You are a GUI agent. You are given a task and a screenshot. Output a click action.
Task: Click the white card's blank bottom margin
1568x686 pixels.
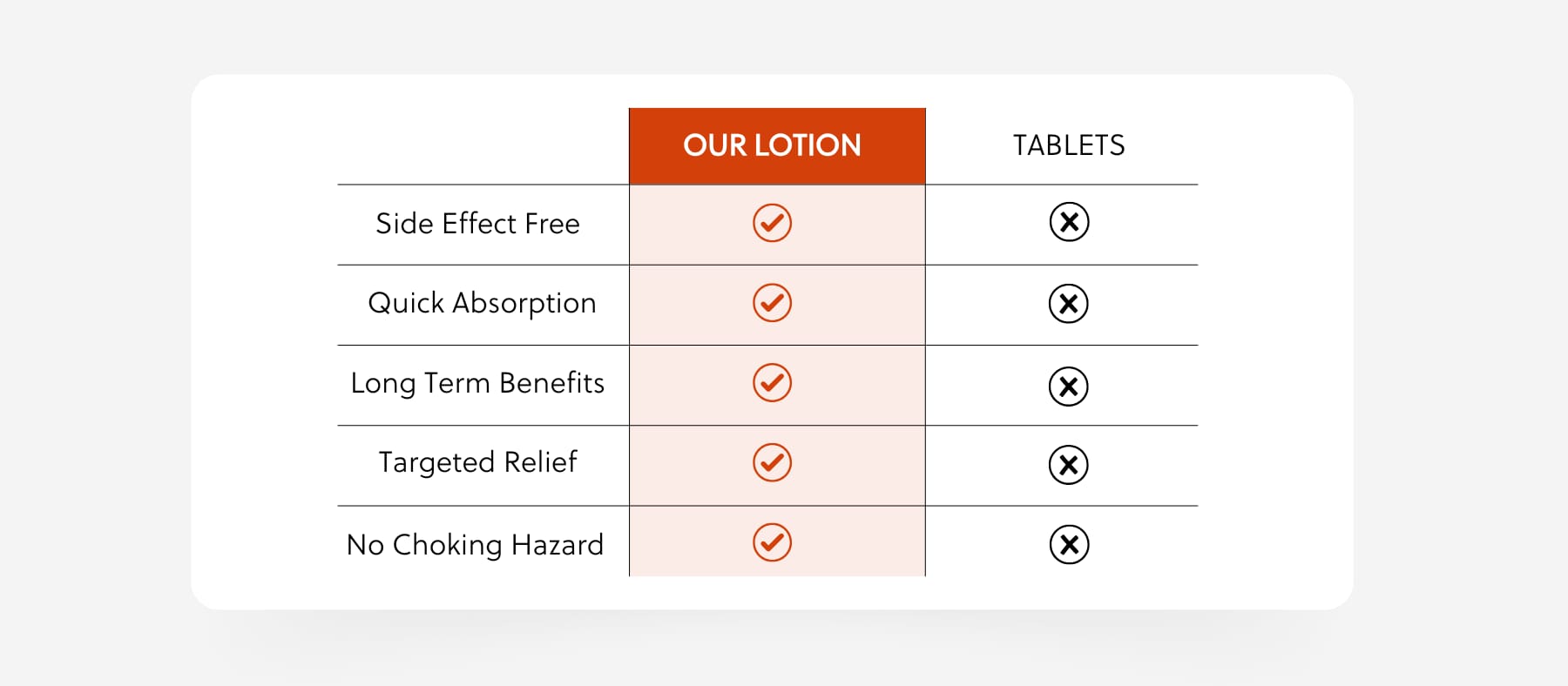tap(772, 593)
